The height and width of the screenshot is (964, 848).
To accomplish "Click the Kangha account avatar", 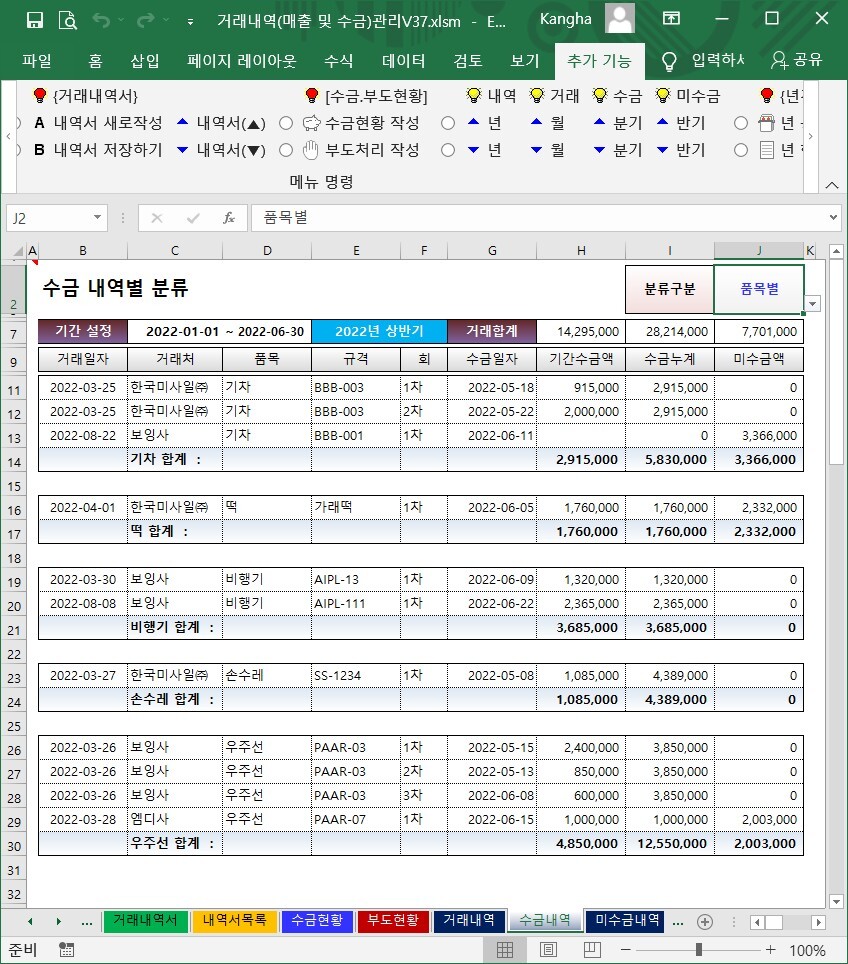I will point(619,18).
